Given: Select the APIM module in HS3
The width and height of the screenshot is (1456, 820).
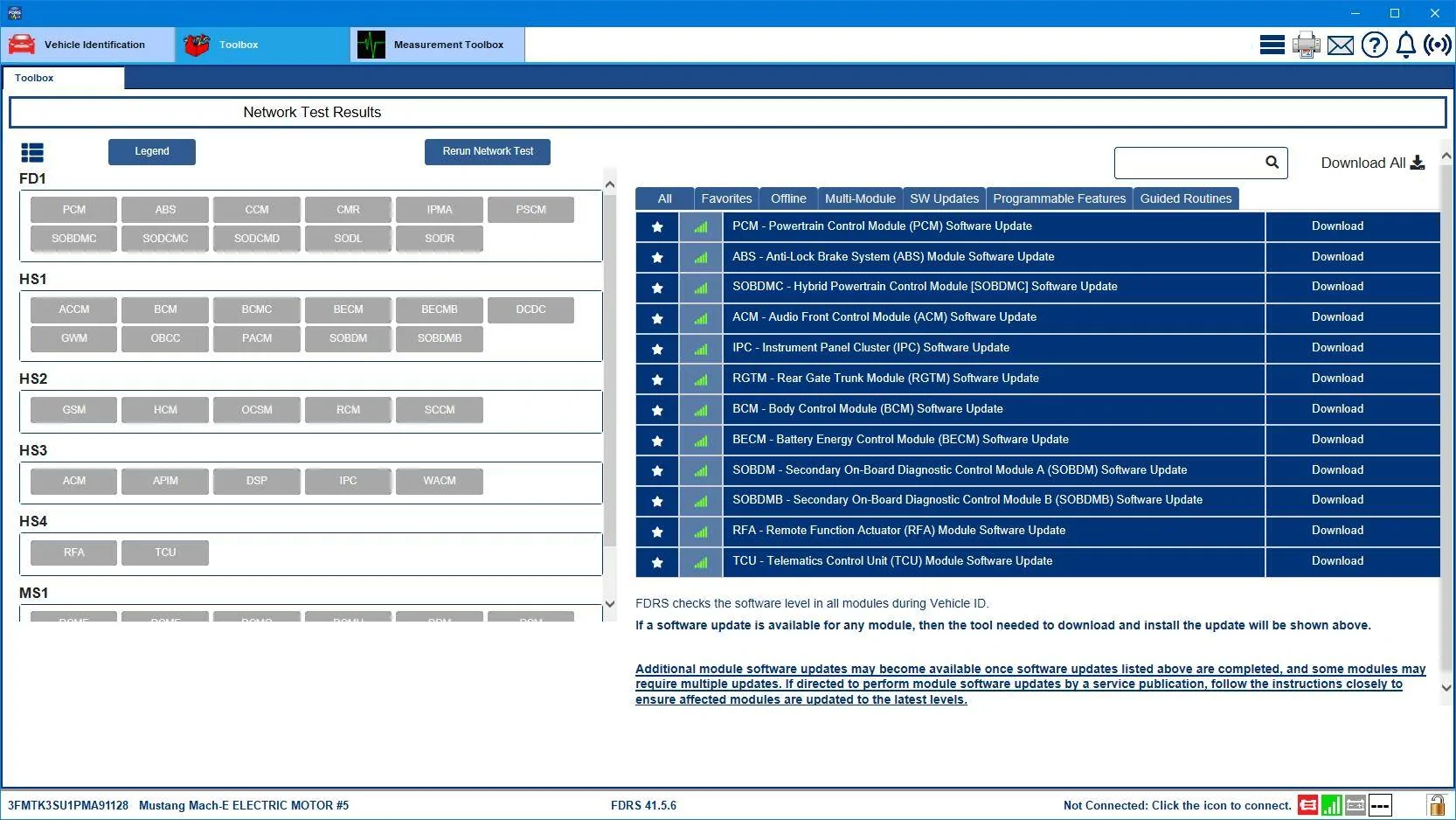Looking at the screenshot, I should click(x=165, y=481).
